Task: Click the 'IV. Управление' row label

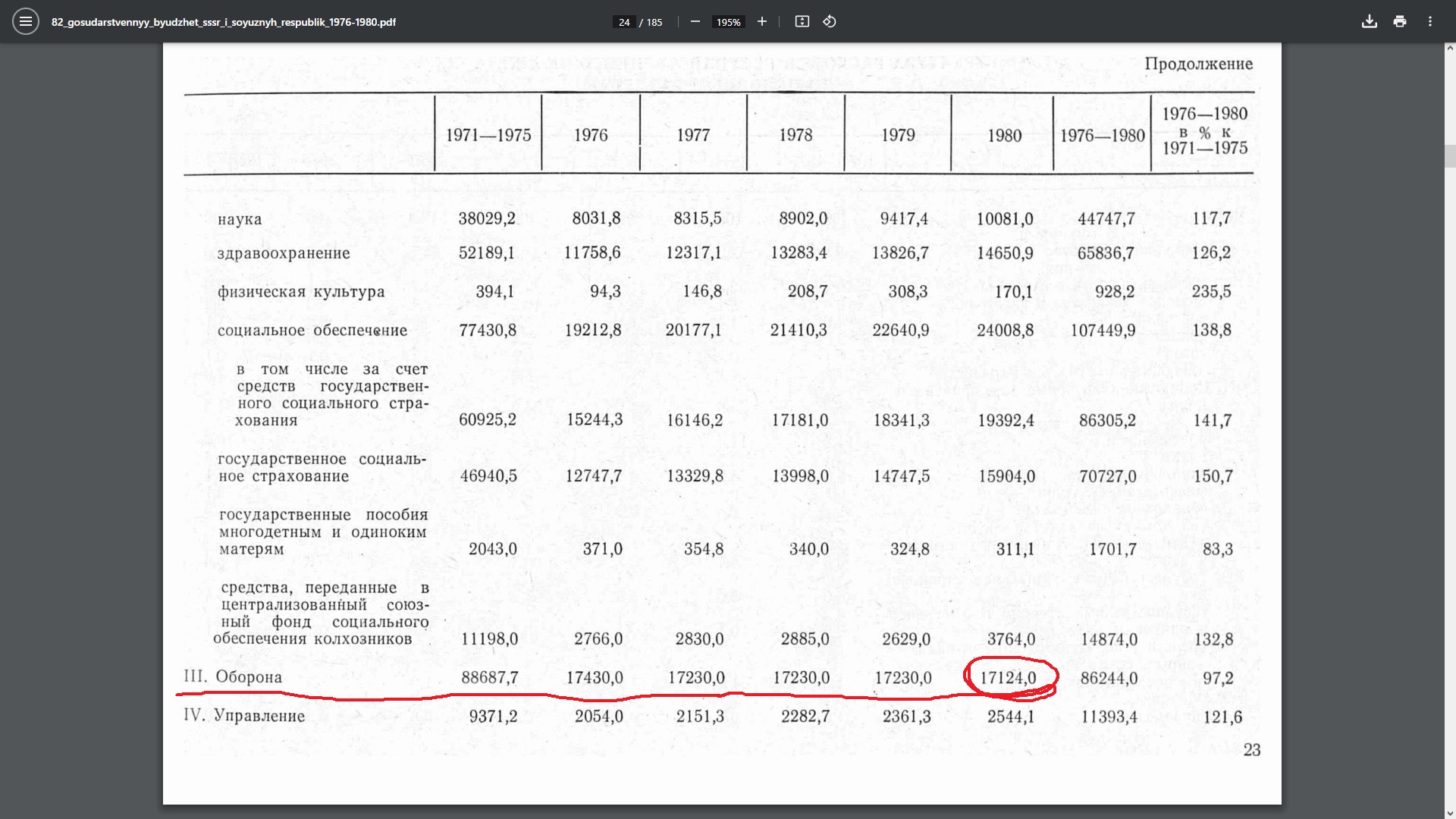Action: point(244,716)
